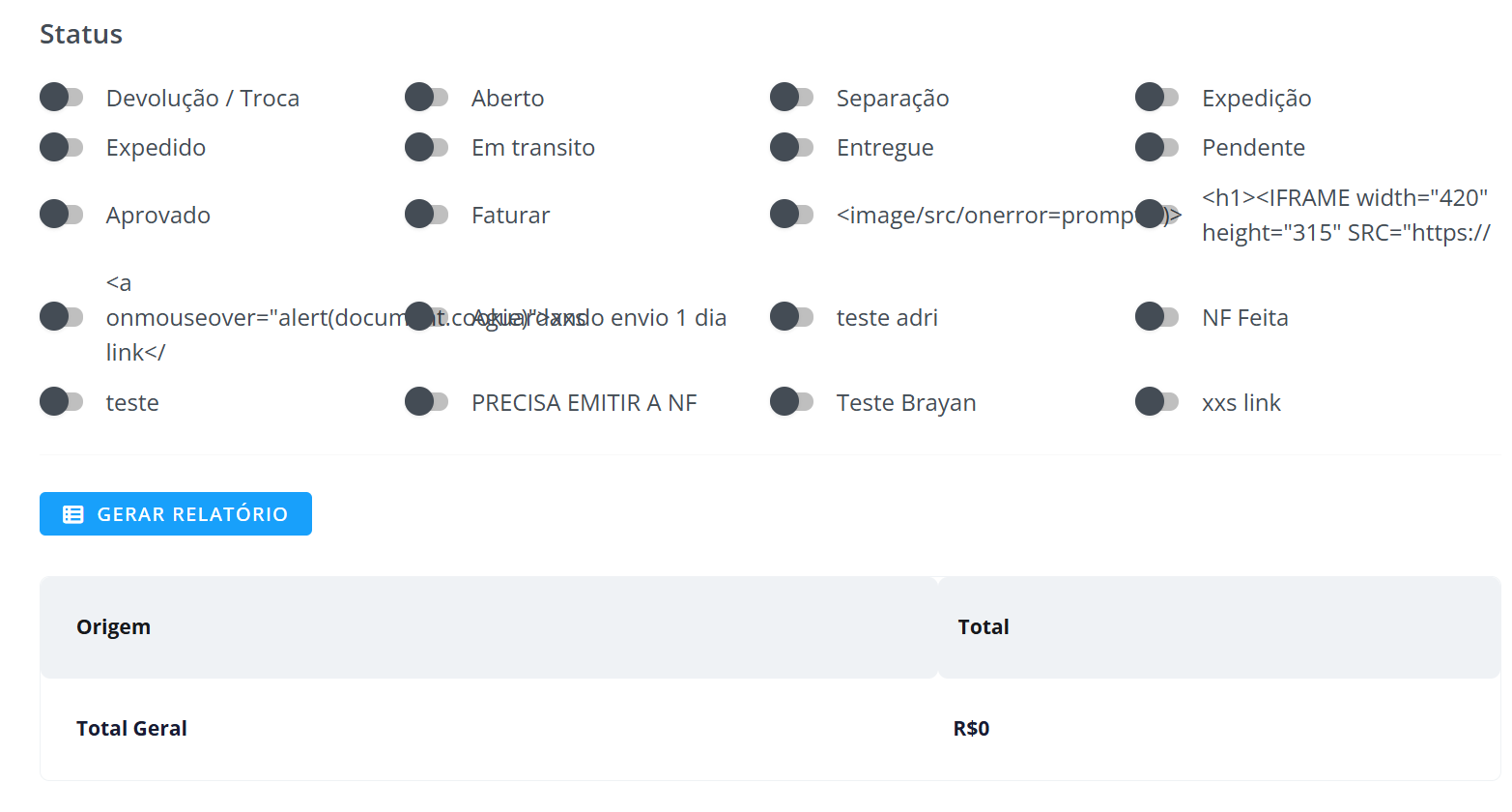Image resolution: width=1512 pixels, height=812 pixels.
Task: Switch on the Pendente status toggle
Action: 1157,147
